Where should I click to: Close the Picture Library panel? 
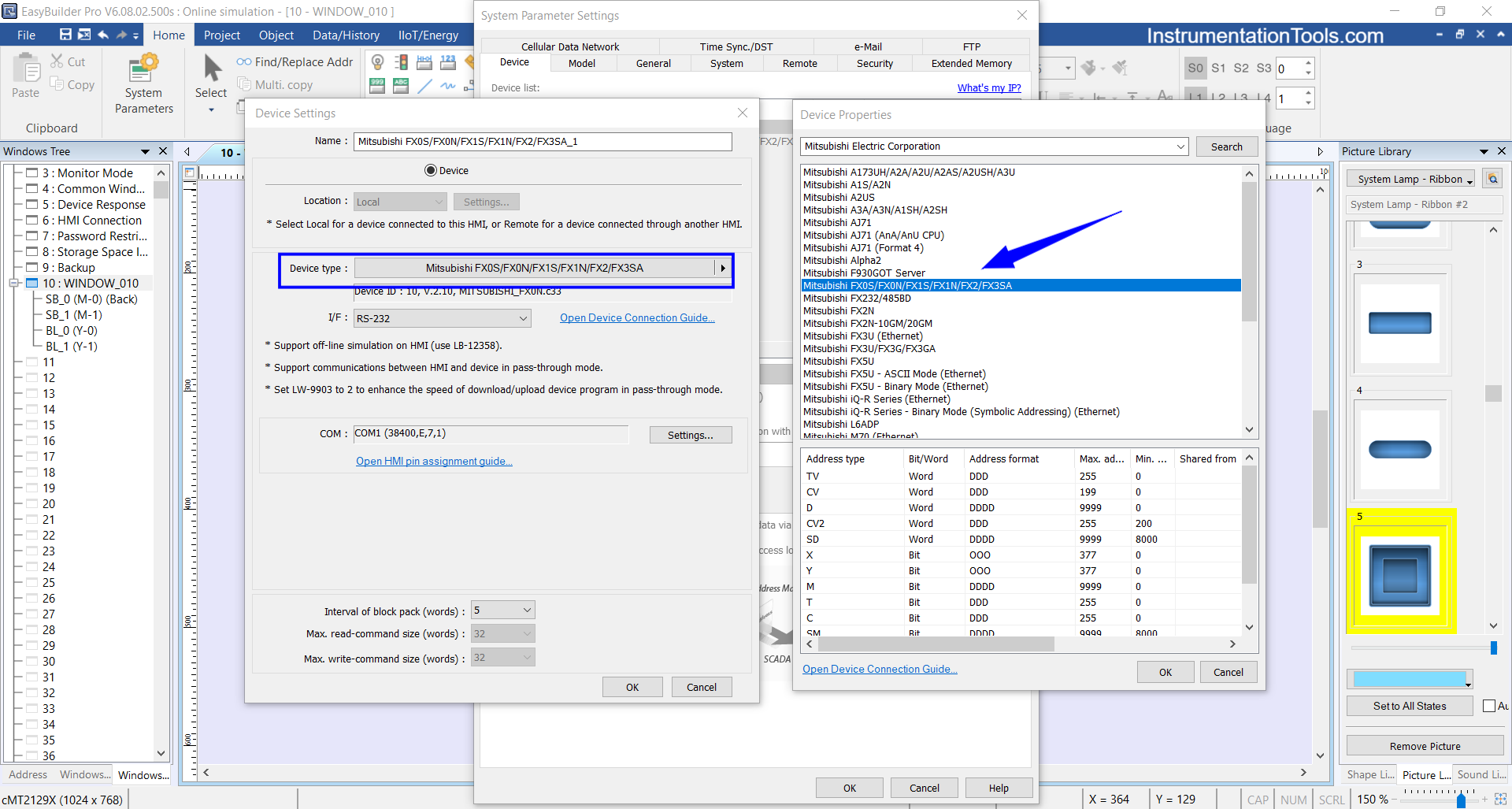(x=1501, y=151)
